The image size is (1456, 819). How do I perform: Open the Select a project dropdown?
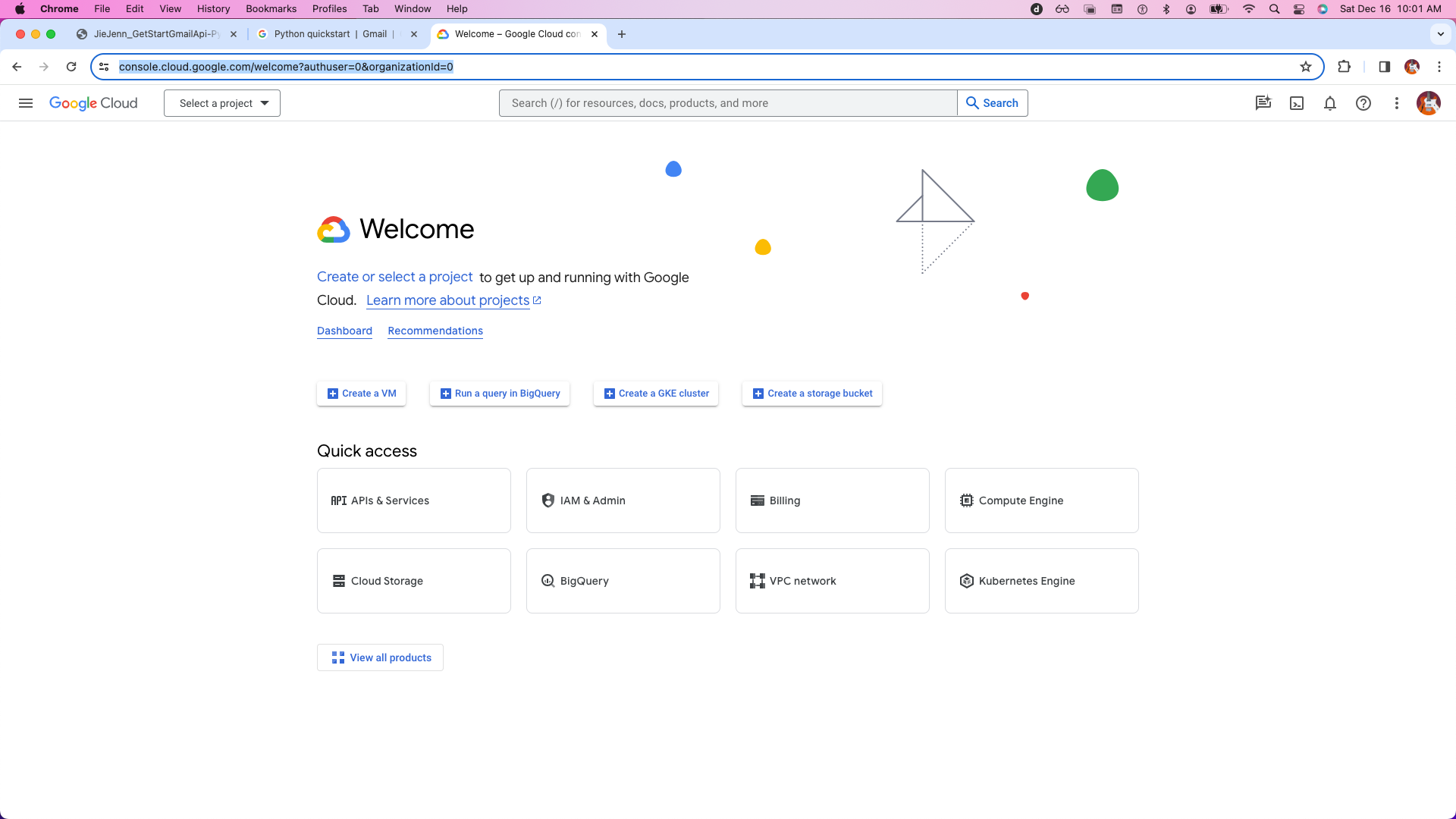click(x=222, y=103)
